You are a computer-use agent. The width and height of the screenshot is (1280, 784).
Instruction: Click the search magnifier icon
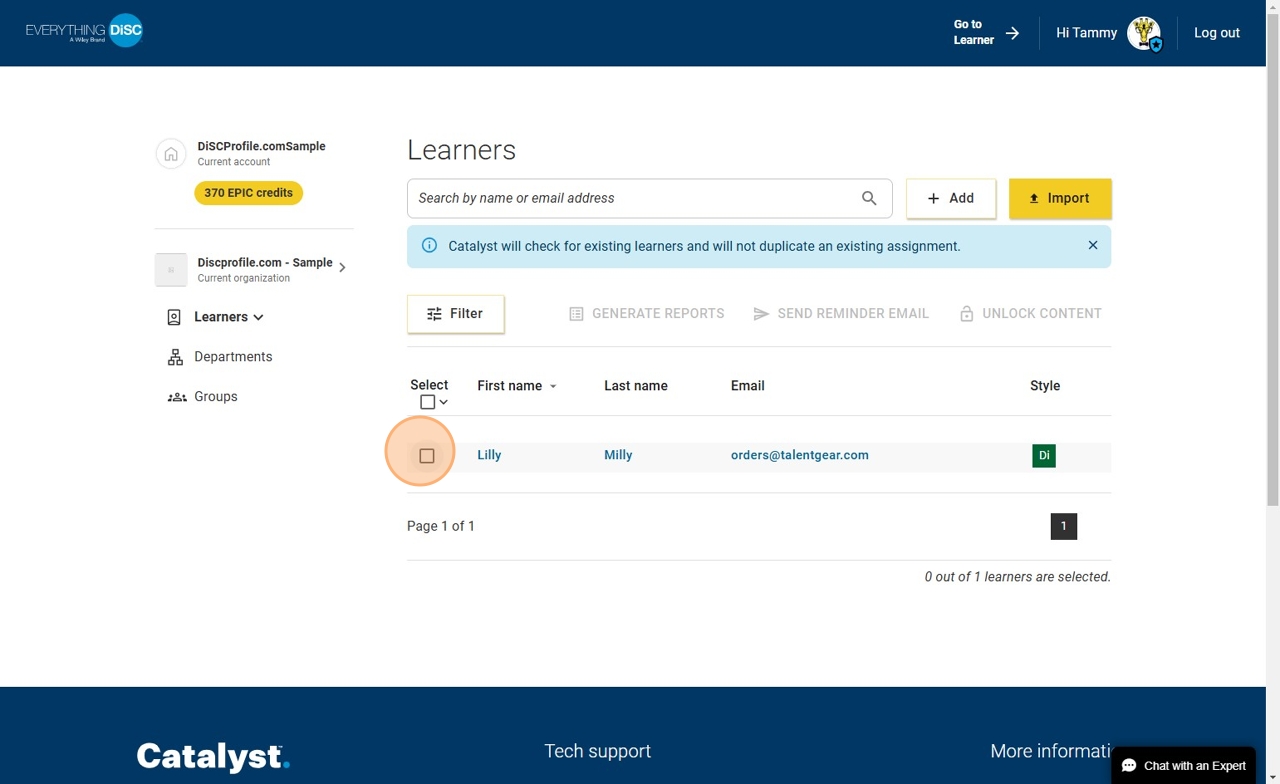(869, 198)
